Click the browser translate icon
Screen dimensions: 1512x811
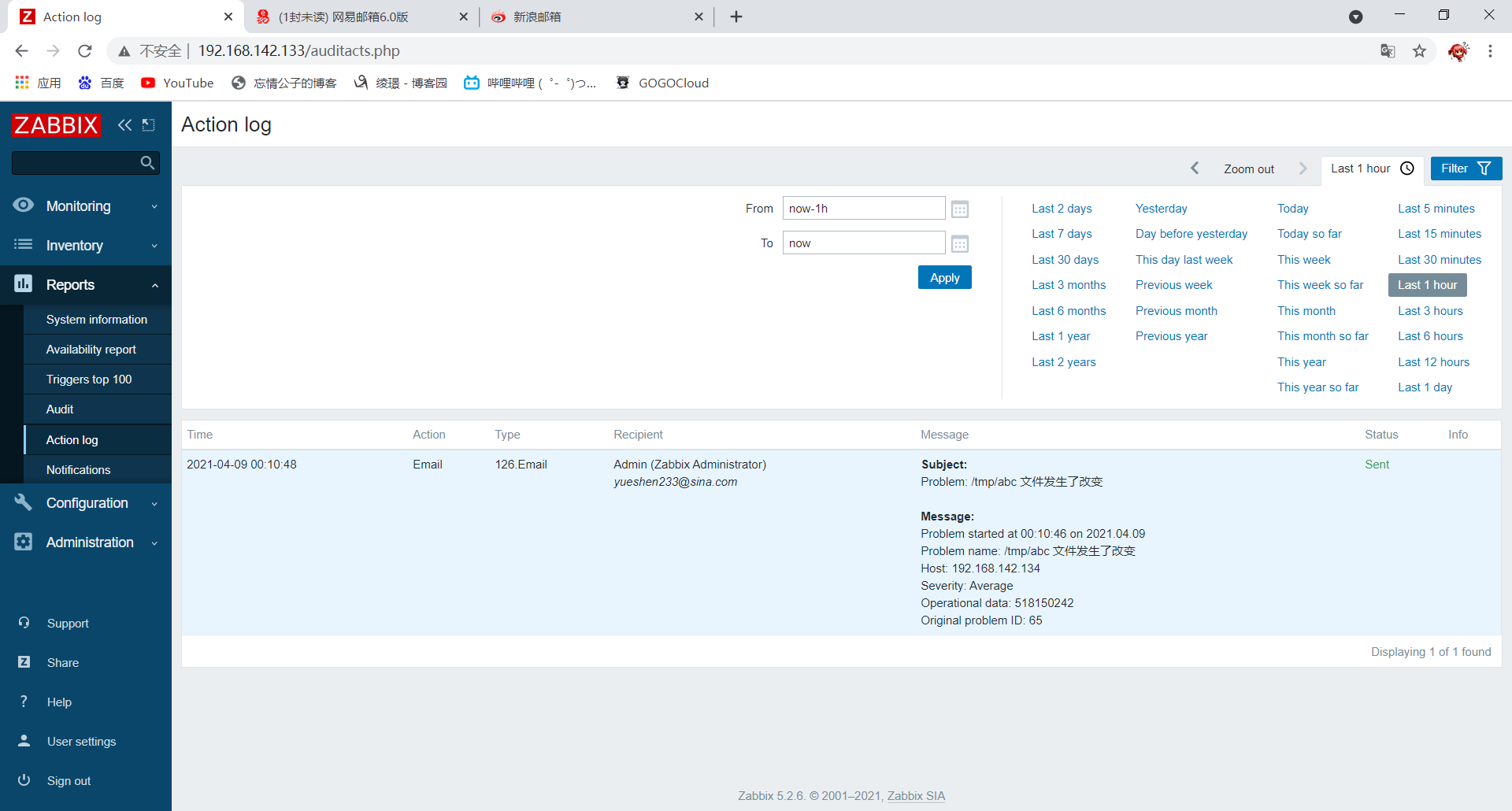coord(1388,51)
